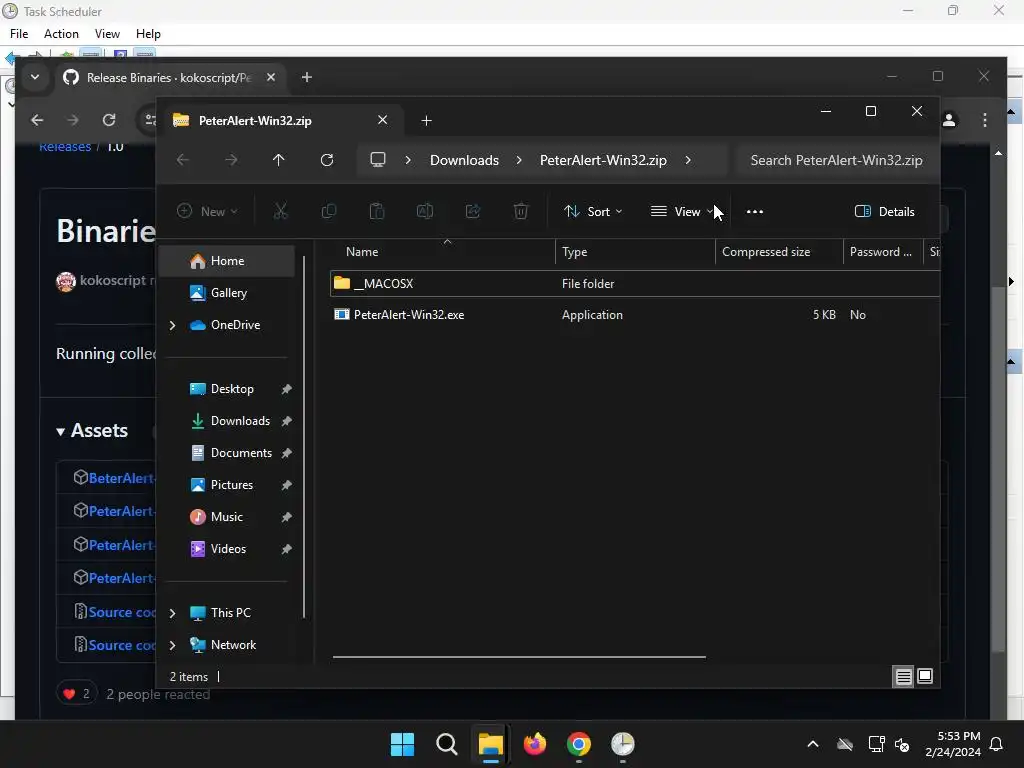Go up one folder level in Explorer
Image resolution: width=1024 pixels, height=768 pixels.
tap(278, 160)
